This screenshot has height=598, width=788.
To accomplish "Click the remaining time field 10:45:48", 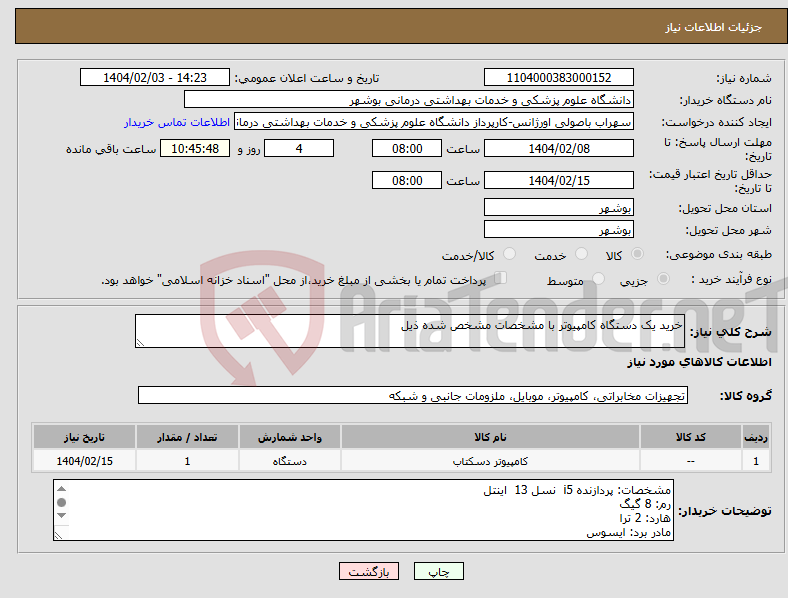I will tap(195, 148).
